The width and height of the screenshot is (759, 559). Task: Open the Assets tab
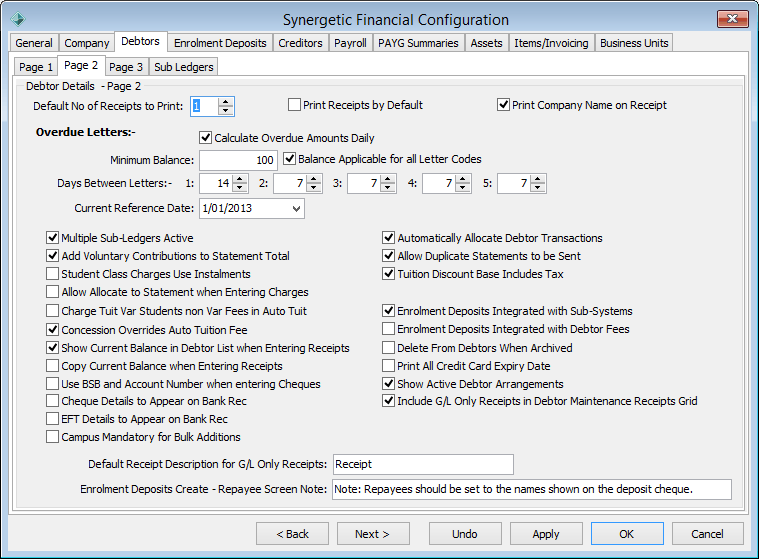tap(486, 43)
